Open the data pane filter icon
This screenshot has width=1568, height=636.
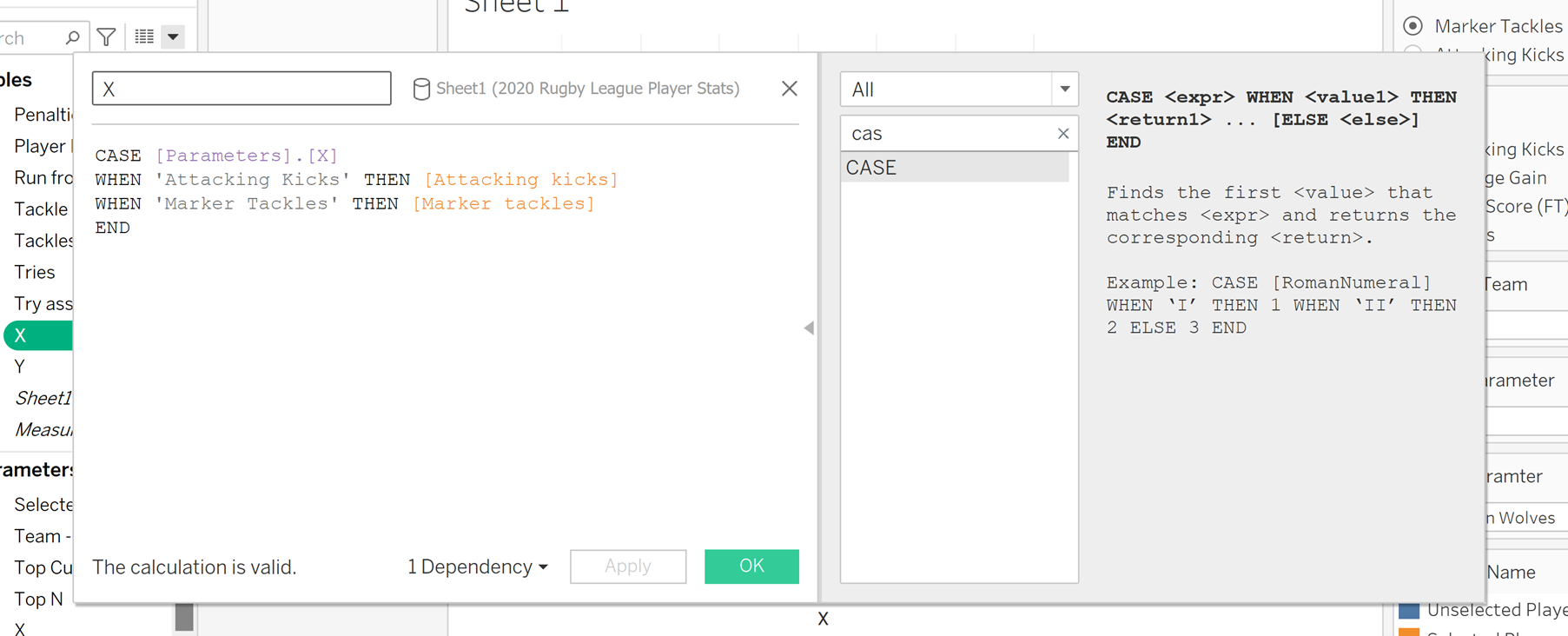[107, 37]
